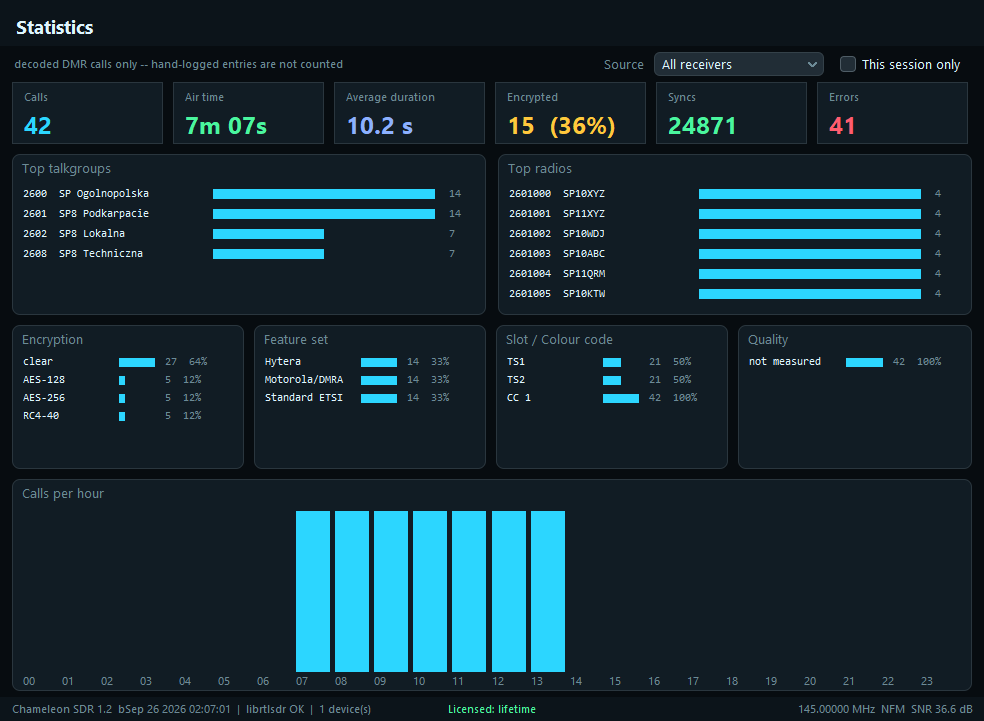Enable This session only checkbox
The height and width of the screenshot is (721, 984).
click(847, 64)
